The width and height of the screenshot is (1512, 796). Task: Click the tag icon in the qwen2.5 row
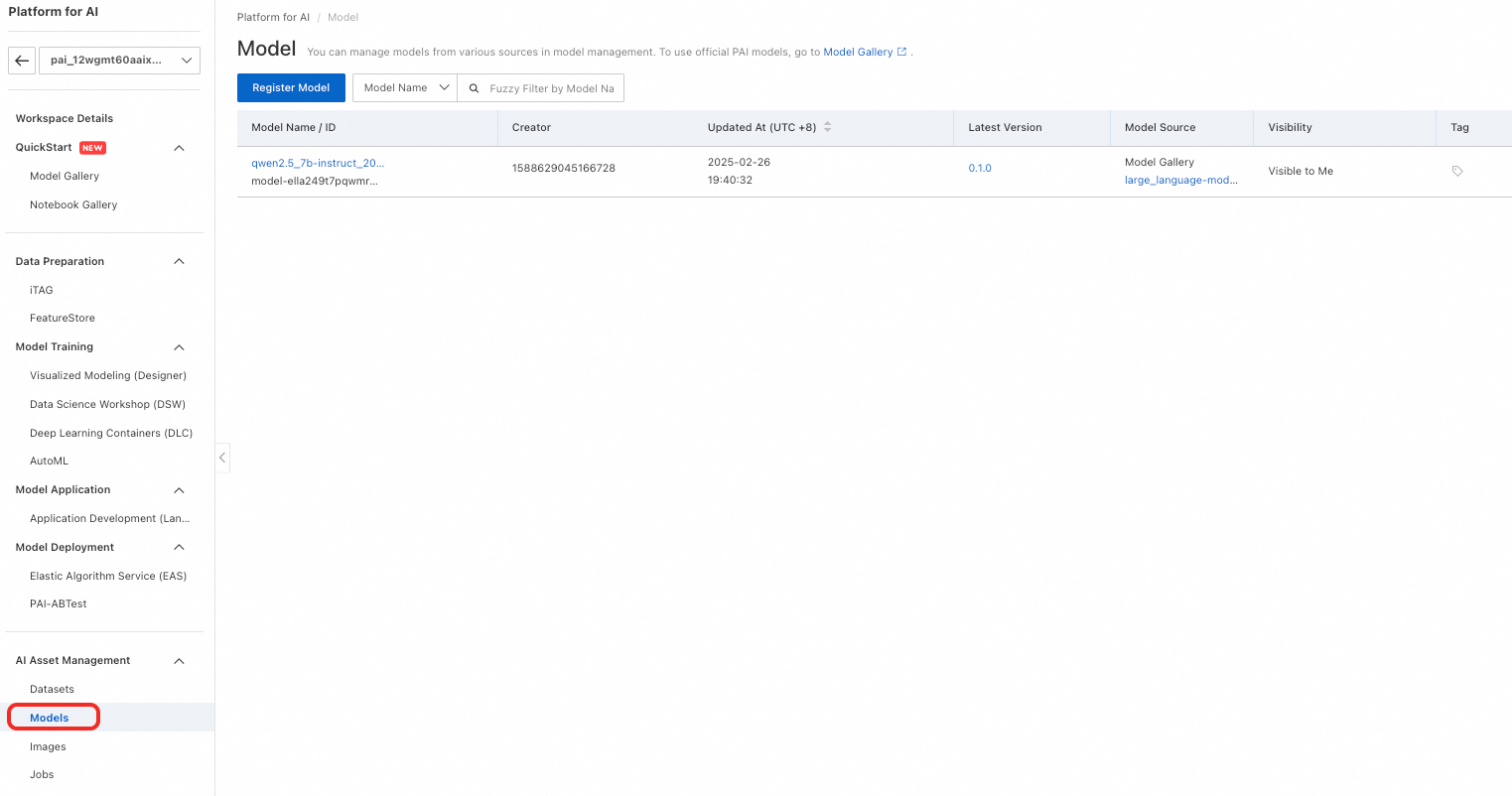tap(1457, 171)
